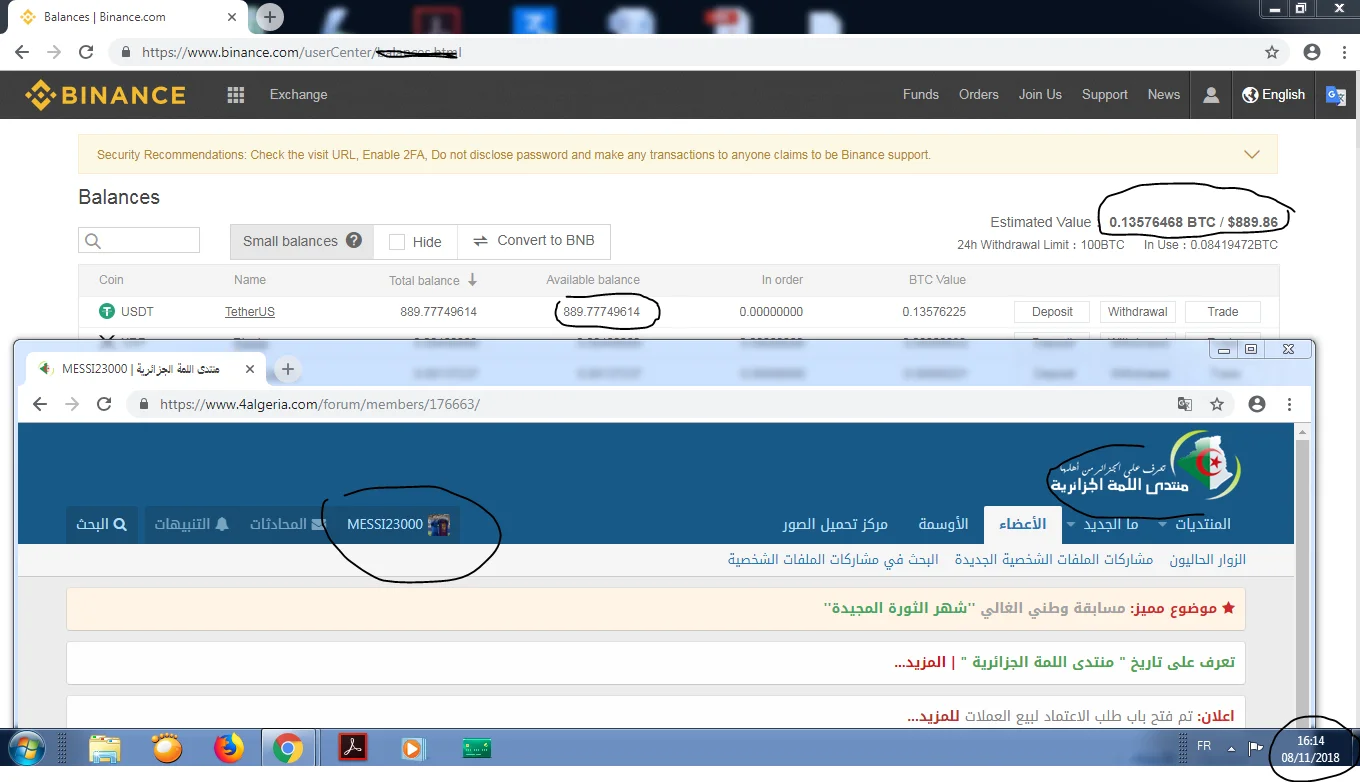Select the الأعضاء members tab

tap(1022, 524)
